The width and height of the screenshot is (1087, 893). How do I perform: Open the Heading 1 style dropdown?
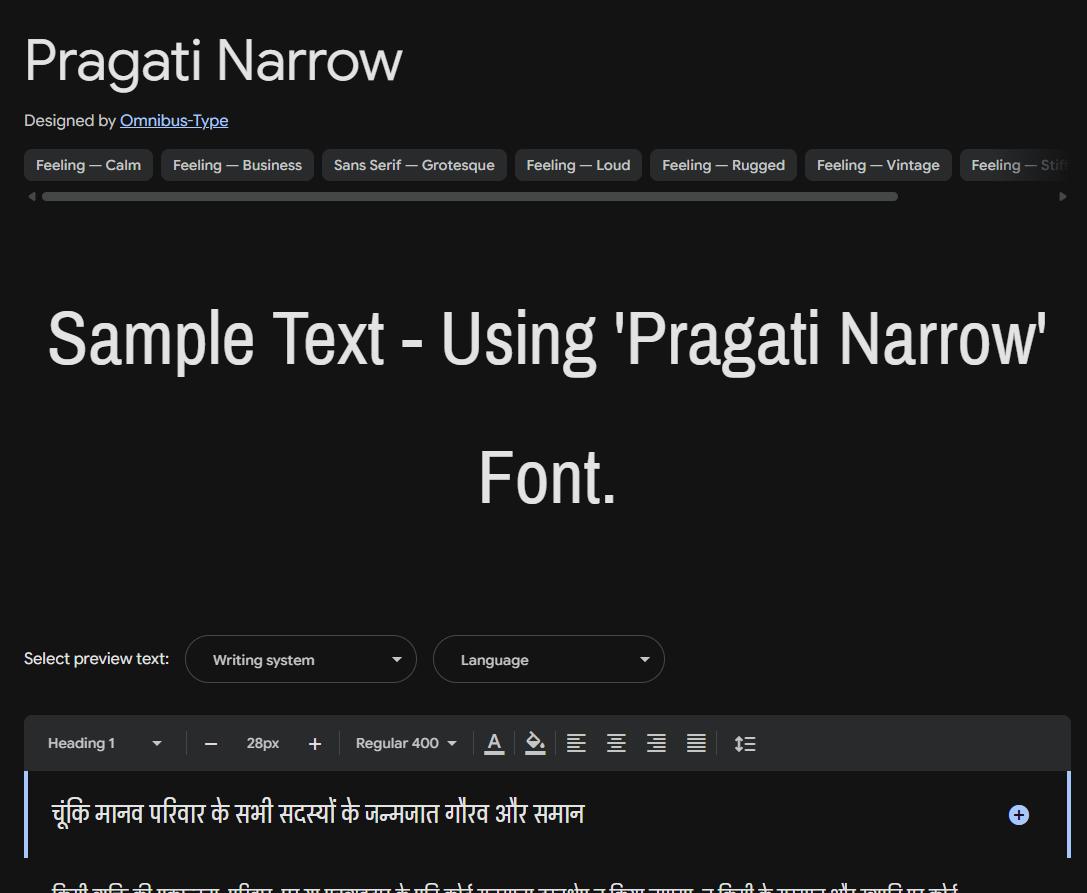pyautogui.click(x=104, y=743)
